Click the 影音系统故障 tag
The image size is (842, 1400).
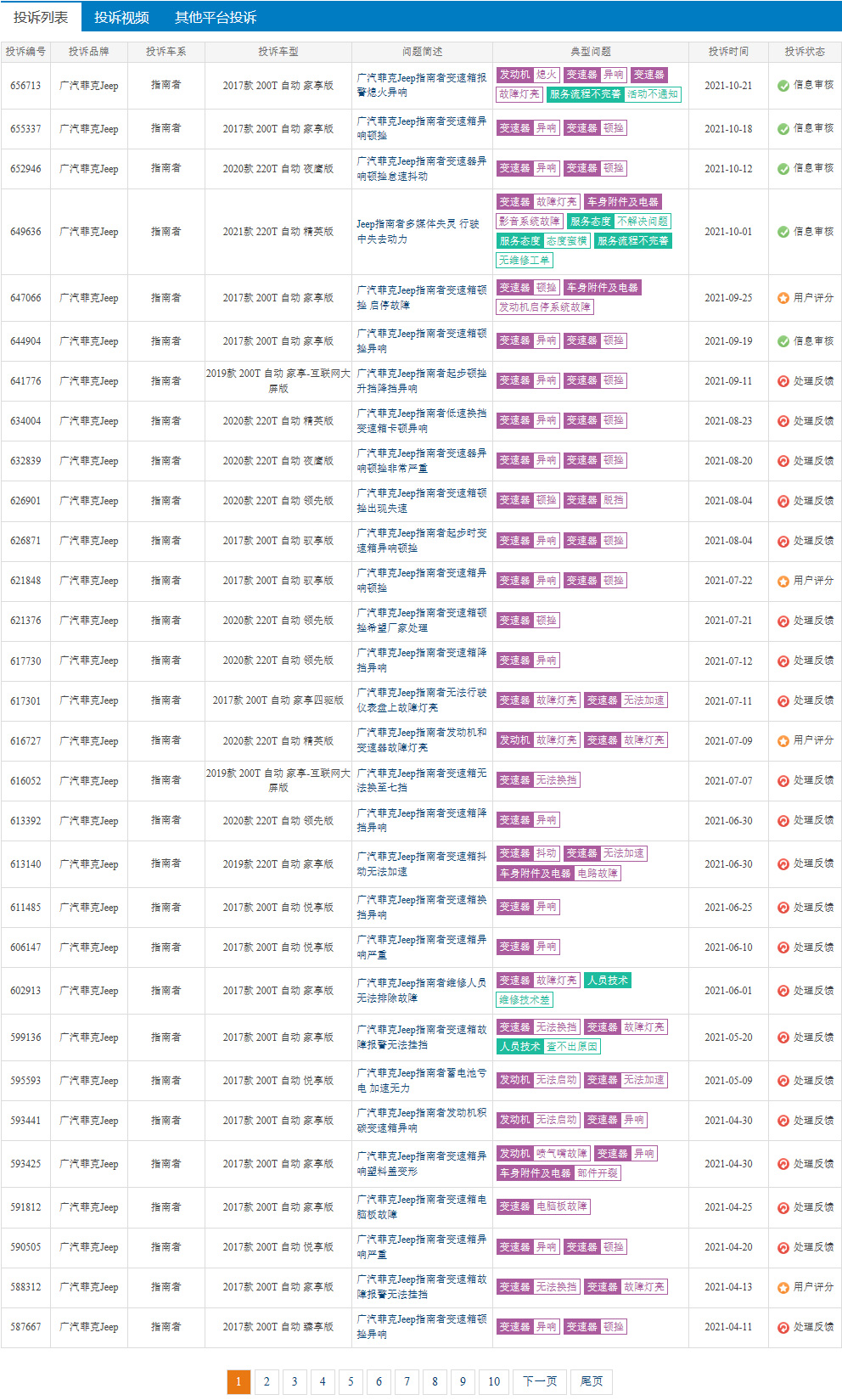(530, 222)
